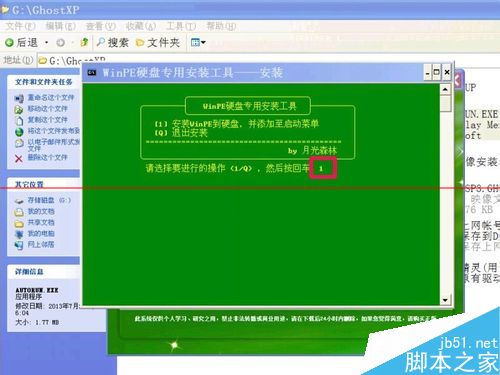Click the prompt text 请选择要进行的操作

(x=185, y=168)
